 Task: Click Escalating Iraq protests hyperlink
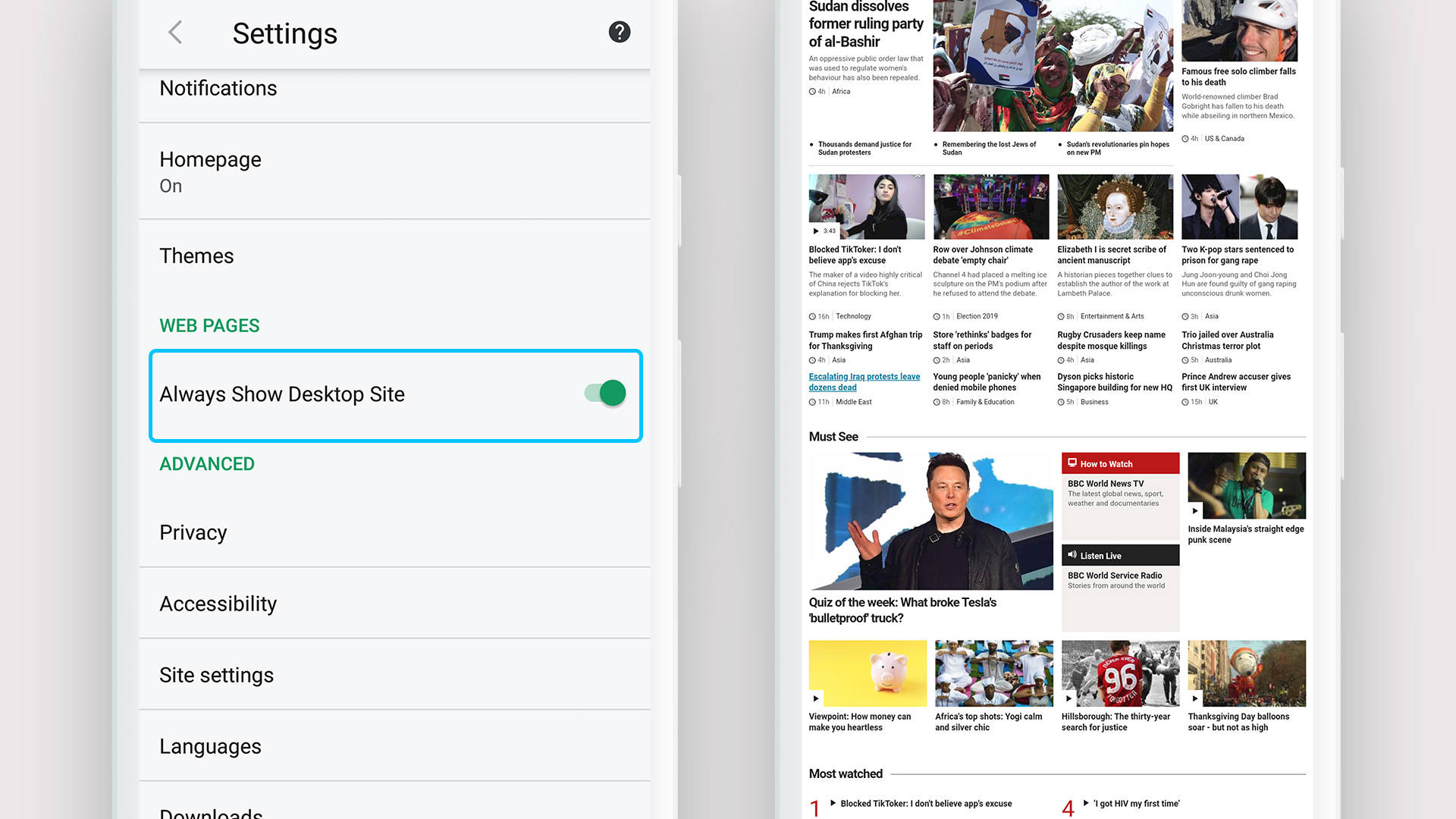tap(864, 381)
